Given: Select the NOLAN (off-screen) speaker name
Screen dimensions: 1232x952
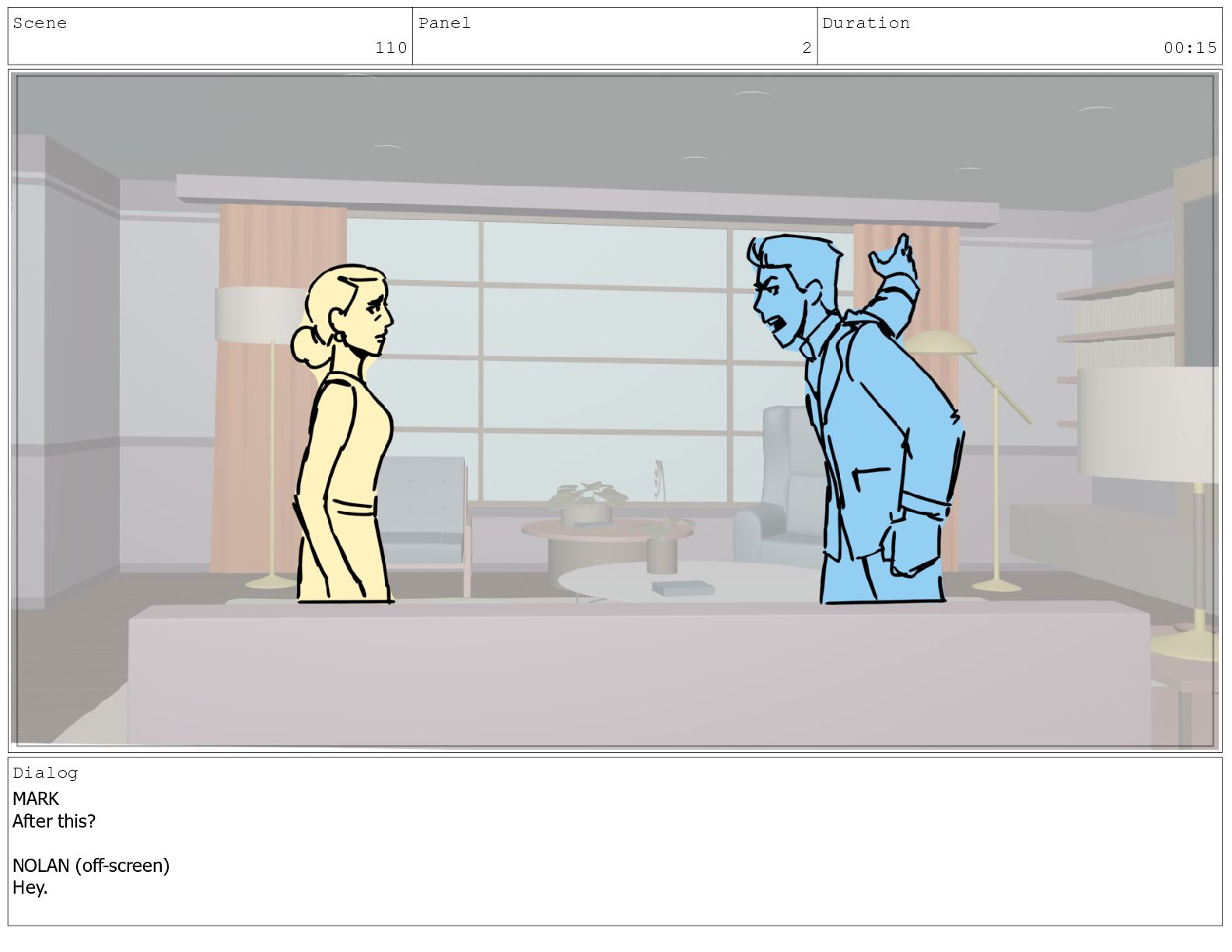Looking at the screenshot, I should pos(91,866).
